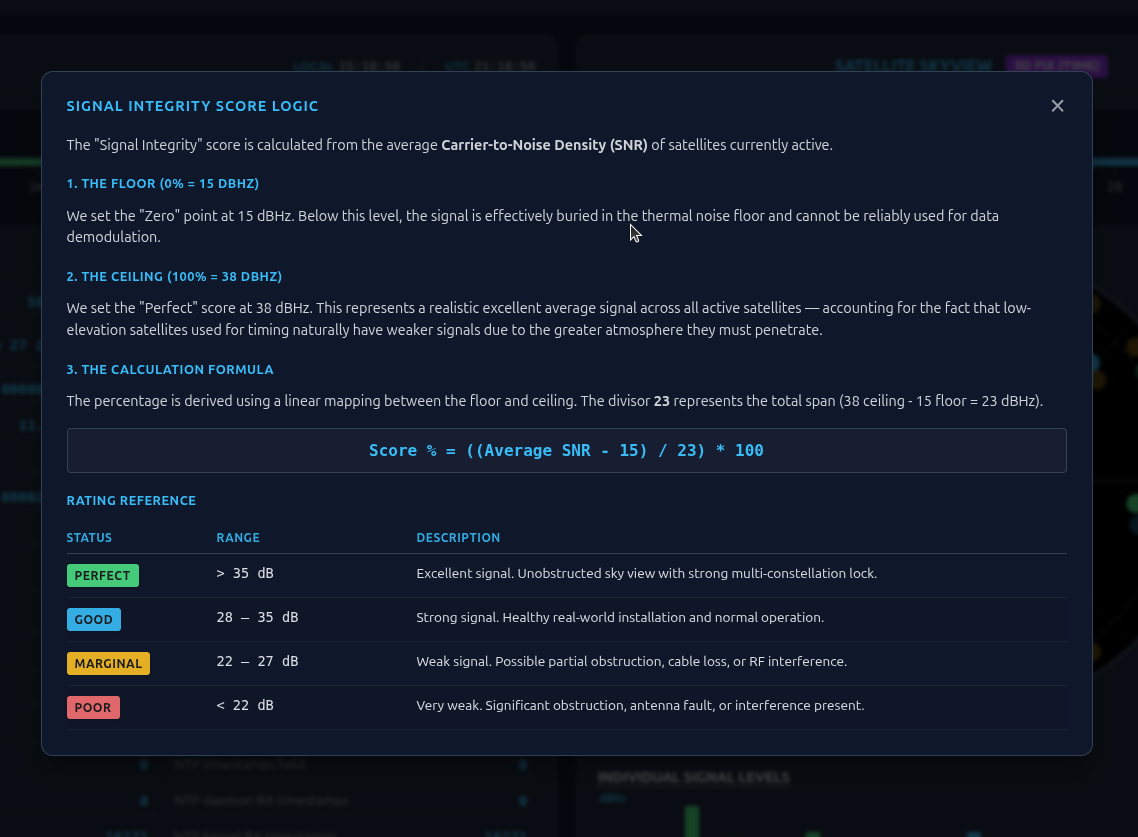Image resolution: width=1138 pixels, height=837 pixels.
Task: Click the '22 – 27 dB' range cell
Action: [257, 661]
